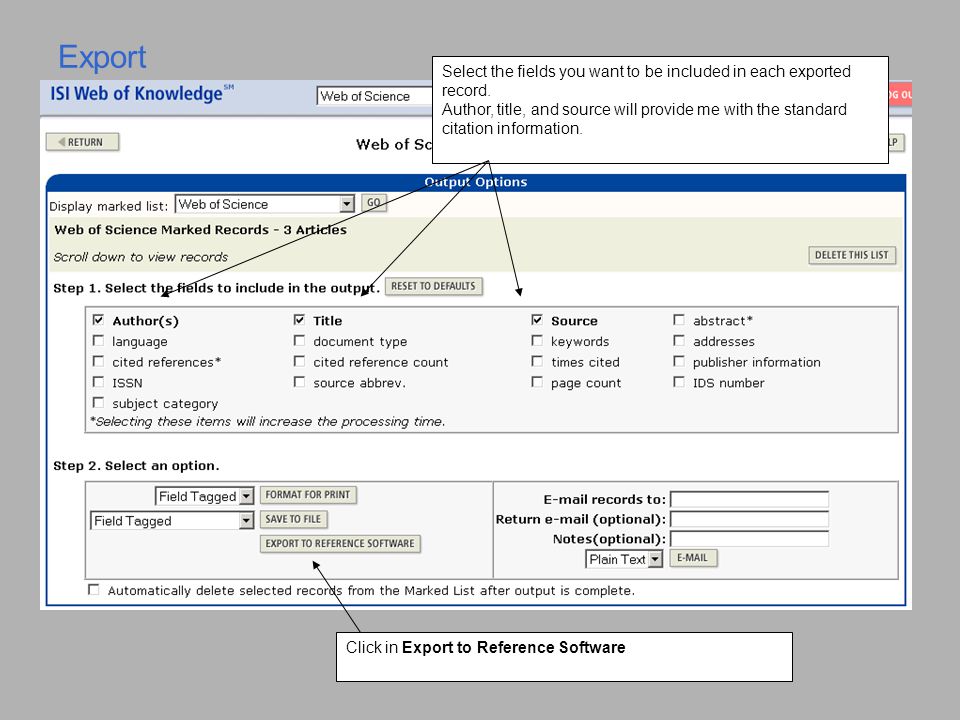Click the DELETE THIS LIST button
The height and width of the screenshot is (720, 960).
coord(852,255)
